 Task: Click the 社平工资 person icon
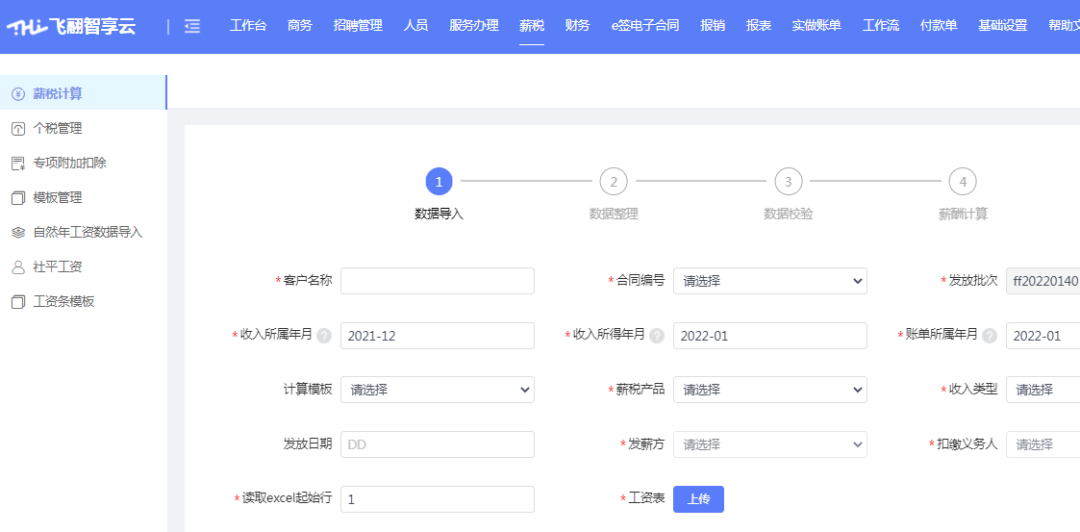pos(19,267)
